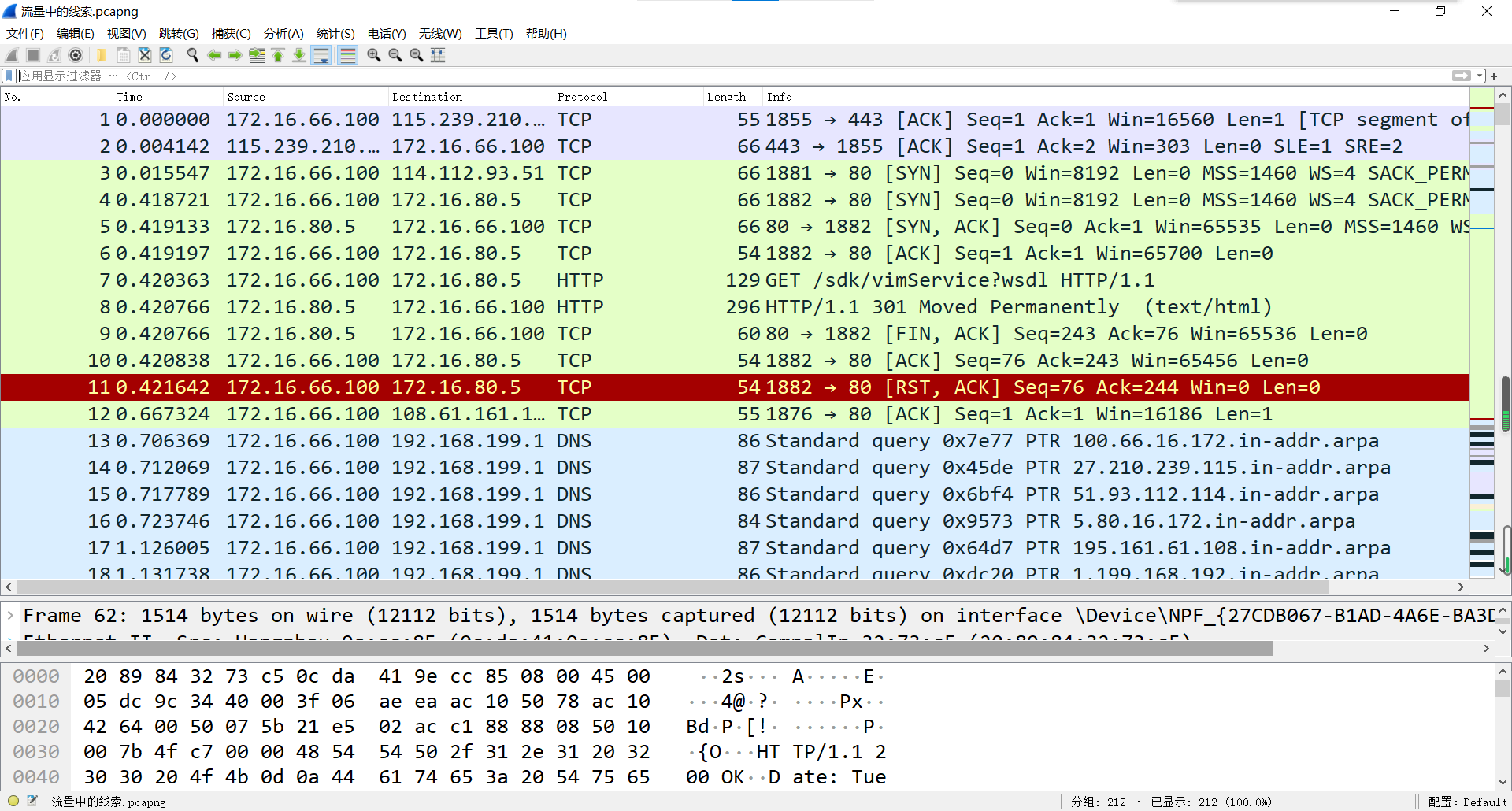Add a filter button with the plus sign

tap(1494, 76)
